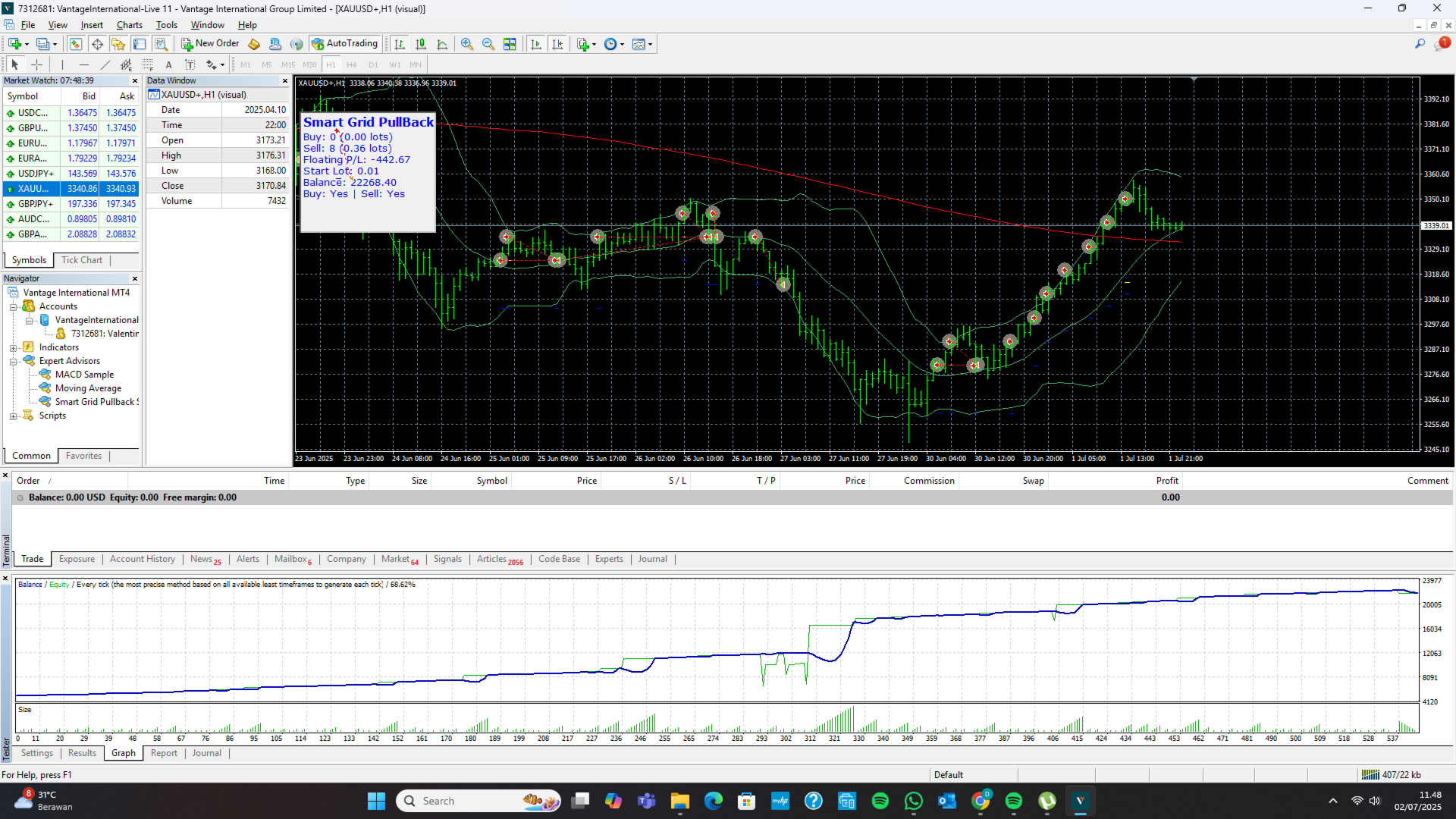Select the Crosshair tool

[36, 64]
